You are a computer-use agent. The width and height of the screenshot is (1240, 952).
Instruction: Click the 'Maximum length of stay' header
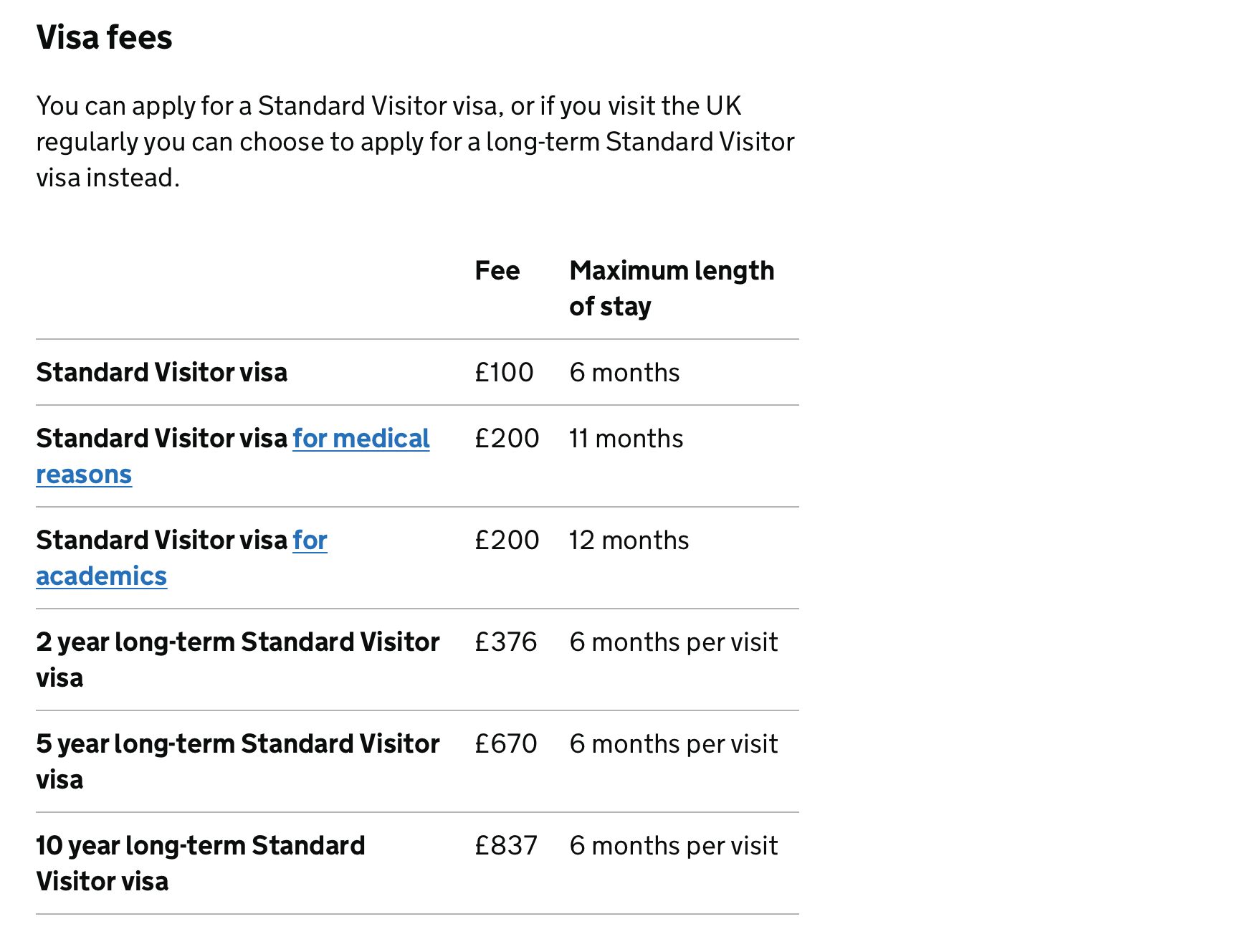[x=671, y=288]
